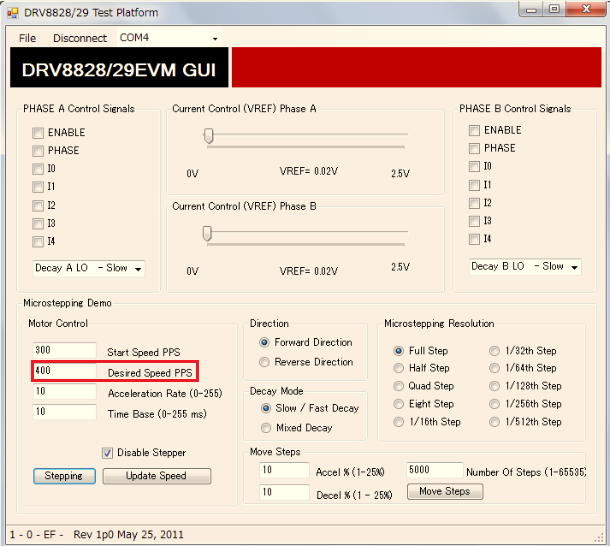The height and width of the screenshot is (546, 610).
Task: Check I3 under Phase B Control Signals
Action: coord(474,221)
